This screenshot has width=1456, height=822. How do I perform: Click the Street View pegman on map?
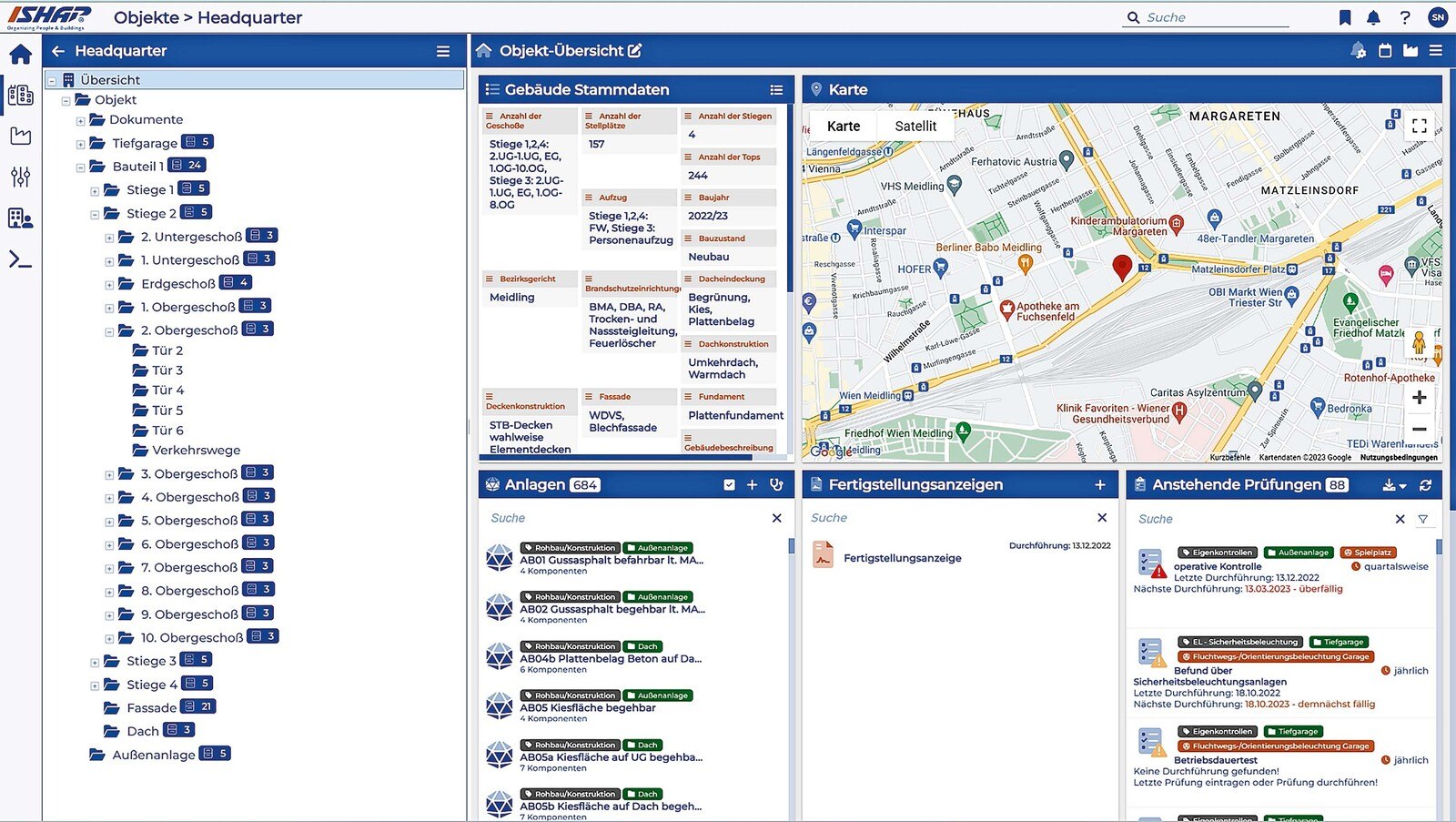[x=1419, y=343]
